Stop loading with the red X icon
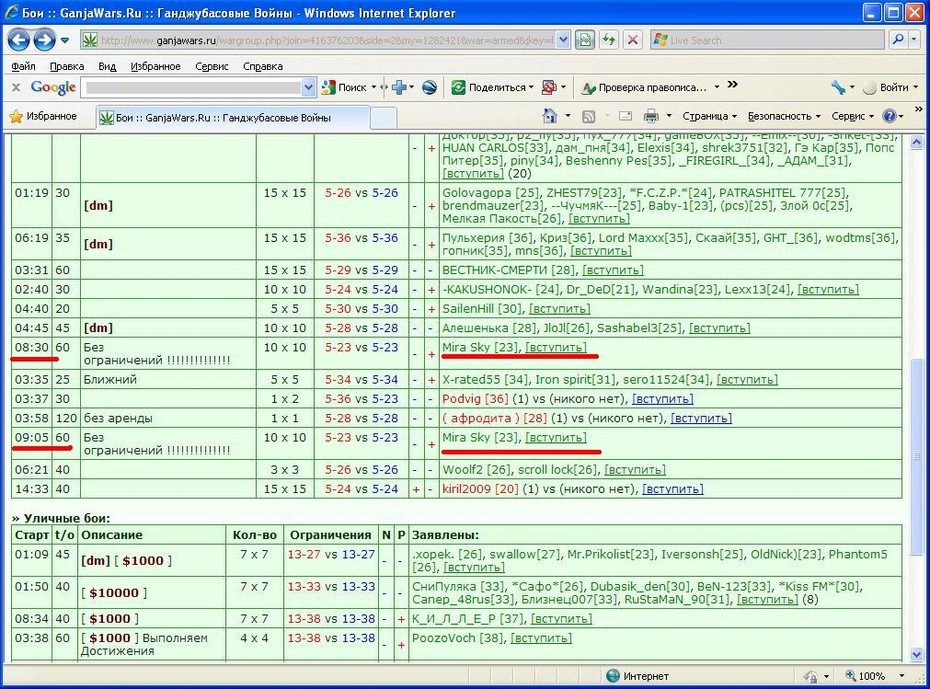Image resolution: width=930 pixels, height=689 pixels. click(x=633, y=40)
